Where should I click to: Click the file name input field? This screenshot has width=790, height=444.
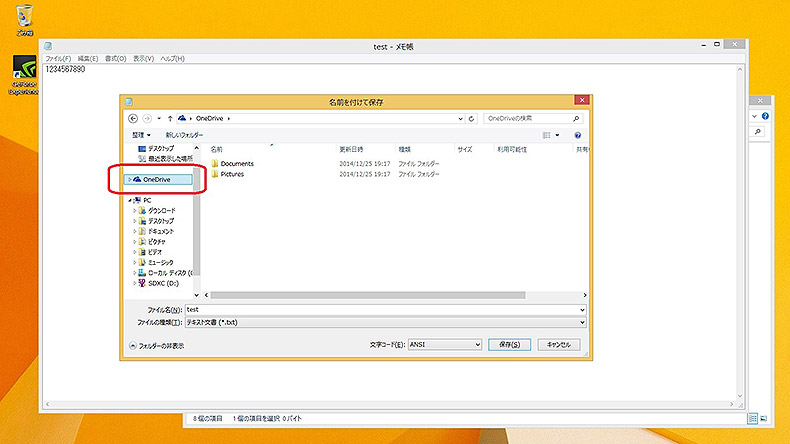click(x=381, y=310)
